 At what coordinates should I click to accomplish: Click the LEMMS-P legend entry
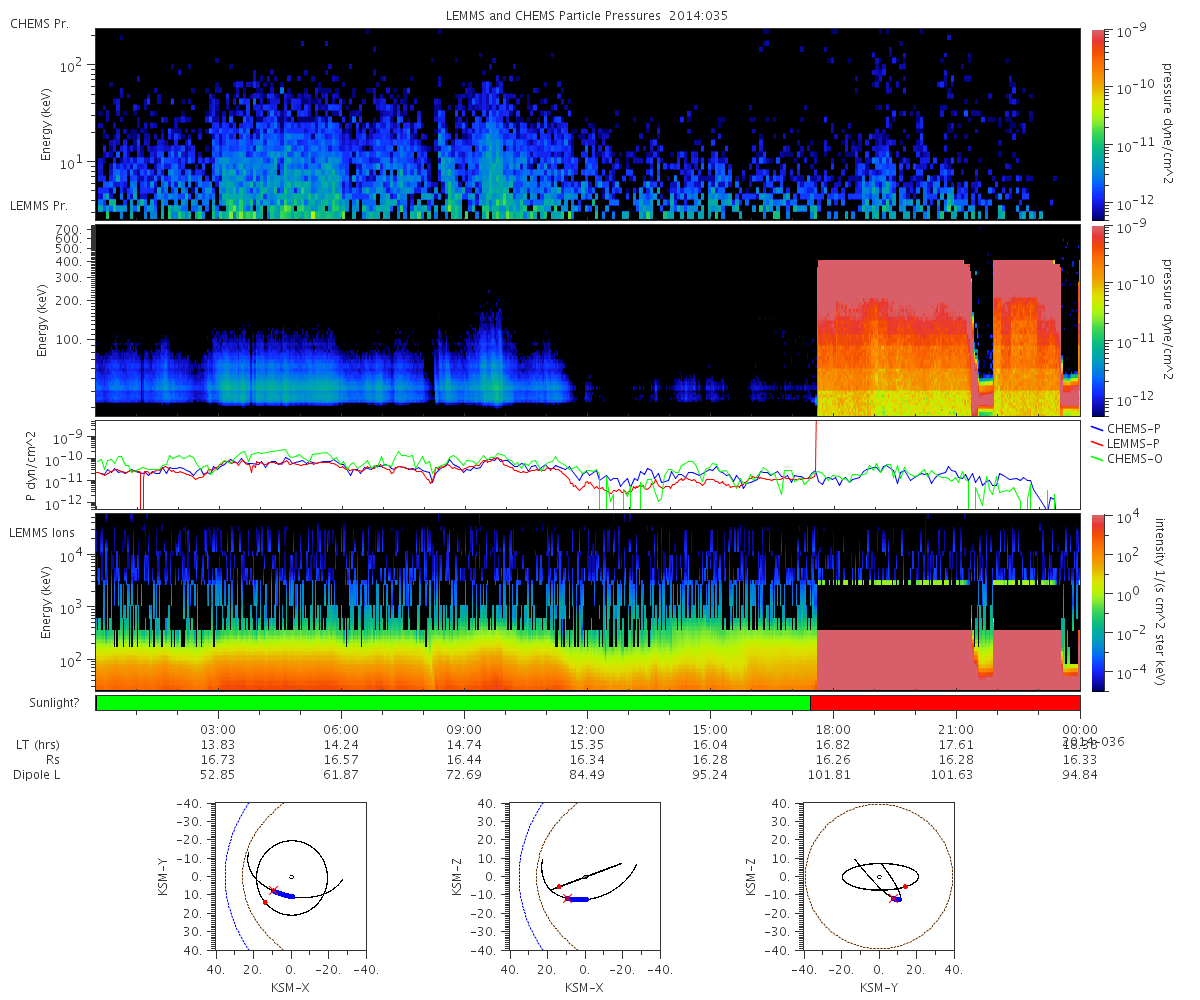click(1126, 443)
